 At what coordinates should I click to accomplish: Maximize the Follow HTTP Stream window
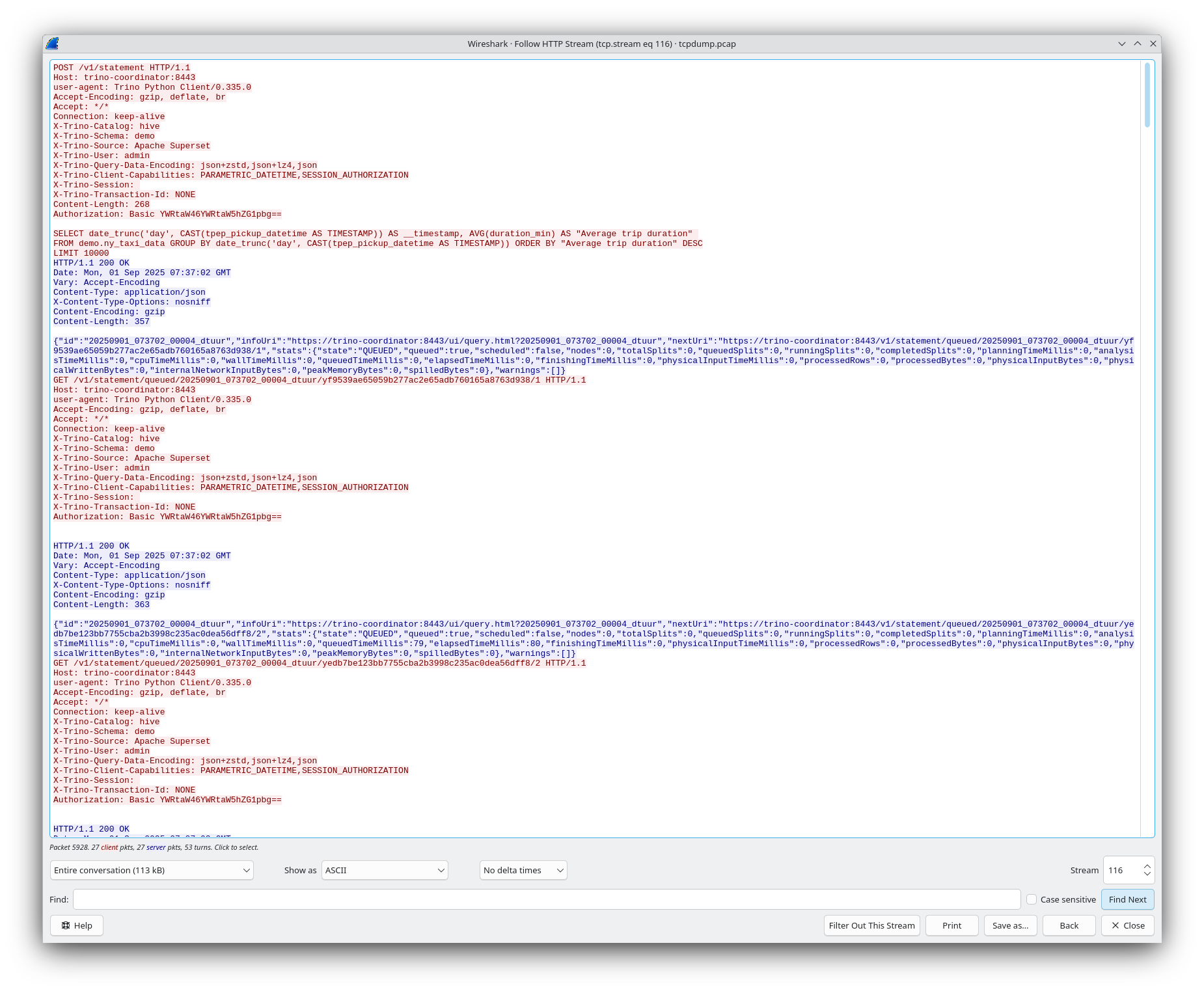point(1138,44)
